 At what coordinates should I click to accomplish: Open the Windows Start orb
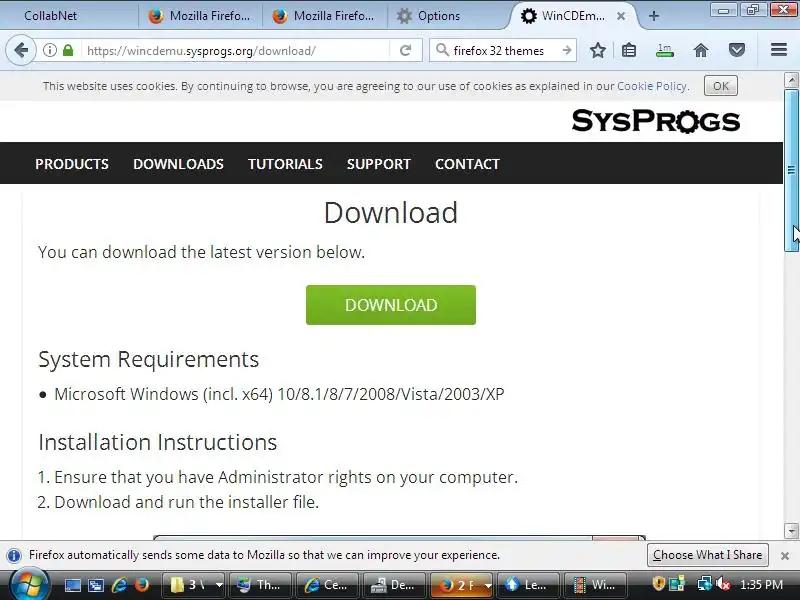[x=29, y=585]
